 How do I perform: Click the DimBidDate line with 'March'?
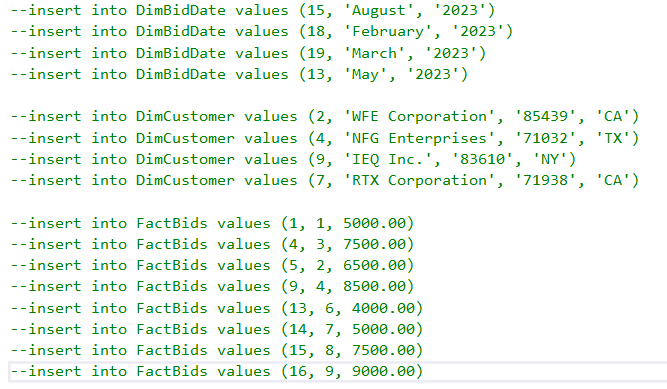pyautogui.click(x=248, y=53)
